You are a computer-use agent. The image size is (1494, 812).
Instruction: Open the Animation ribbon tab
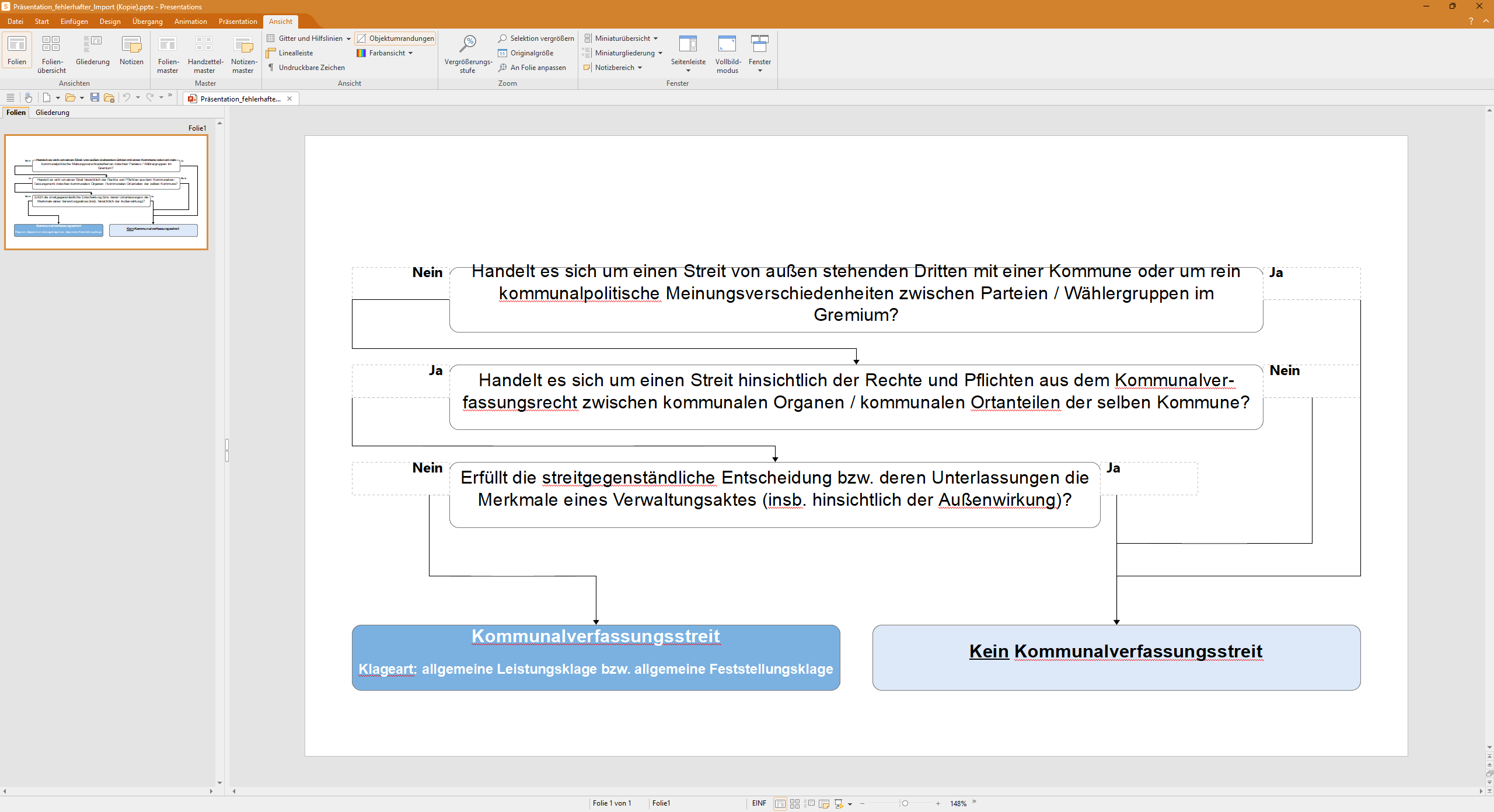190,22
